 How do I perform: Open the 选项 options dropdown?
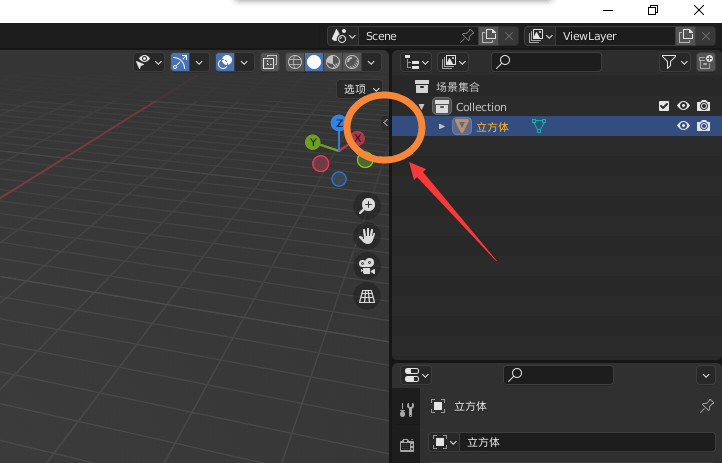pyautogui.click(x=361, y=89)
